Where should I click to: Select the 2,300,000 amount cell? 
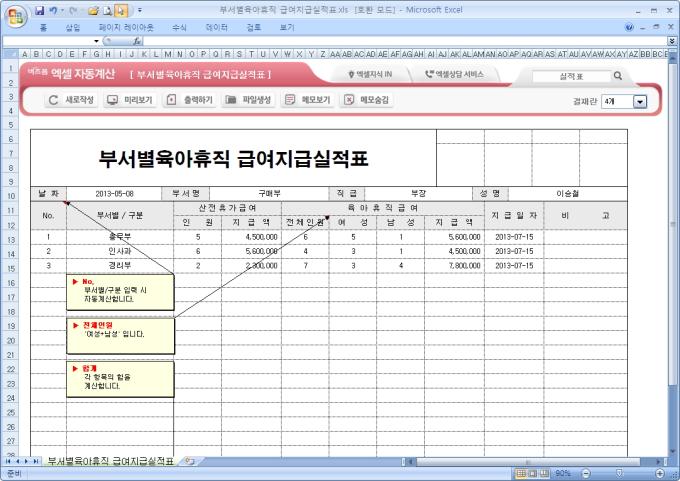(x=251, y=265)
